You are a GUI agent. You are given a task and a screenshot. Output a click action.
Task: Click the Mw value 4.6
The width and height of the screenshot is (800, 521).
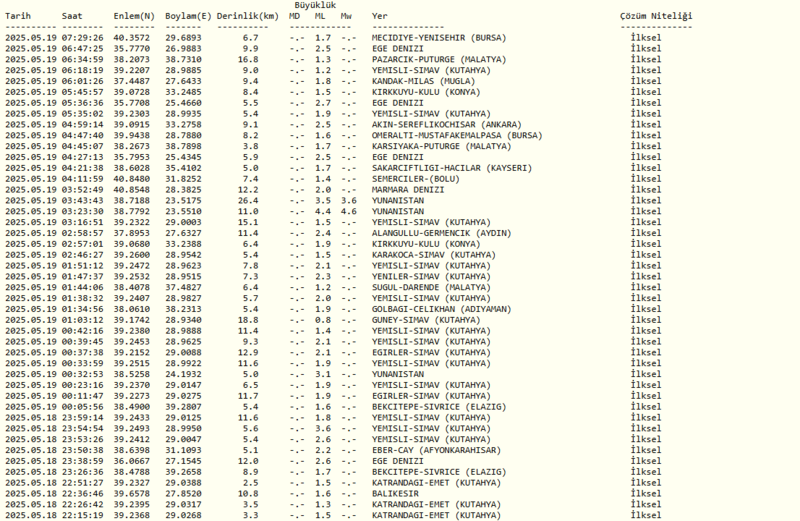(x=348, y=211)
